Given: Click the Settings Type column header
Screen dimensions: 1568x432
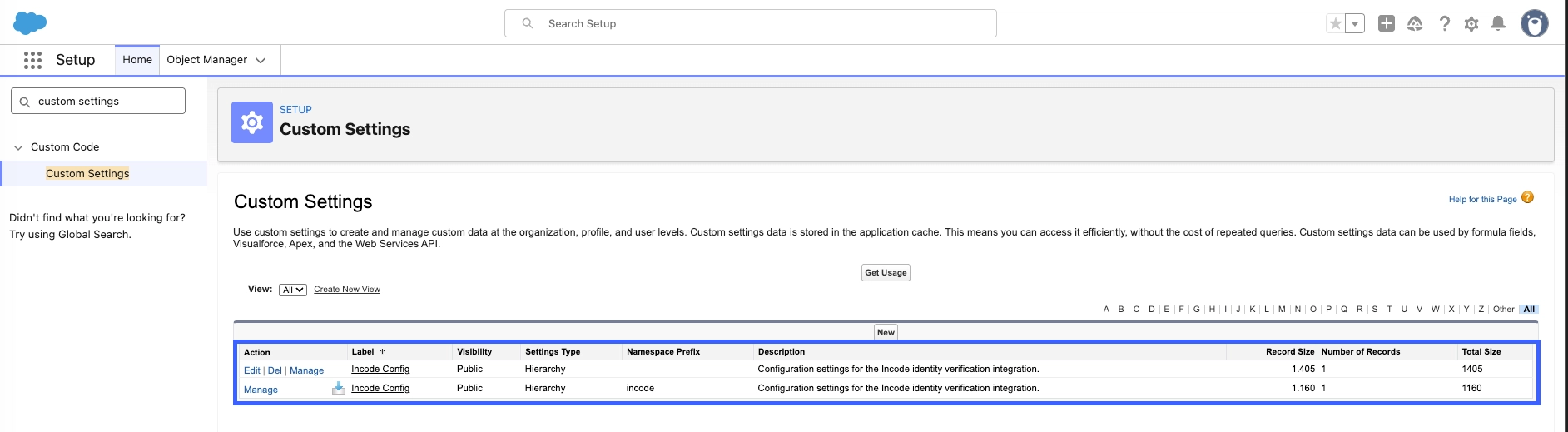Looking at the screenshot, I should (x=553, y=351).
